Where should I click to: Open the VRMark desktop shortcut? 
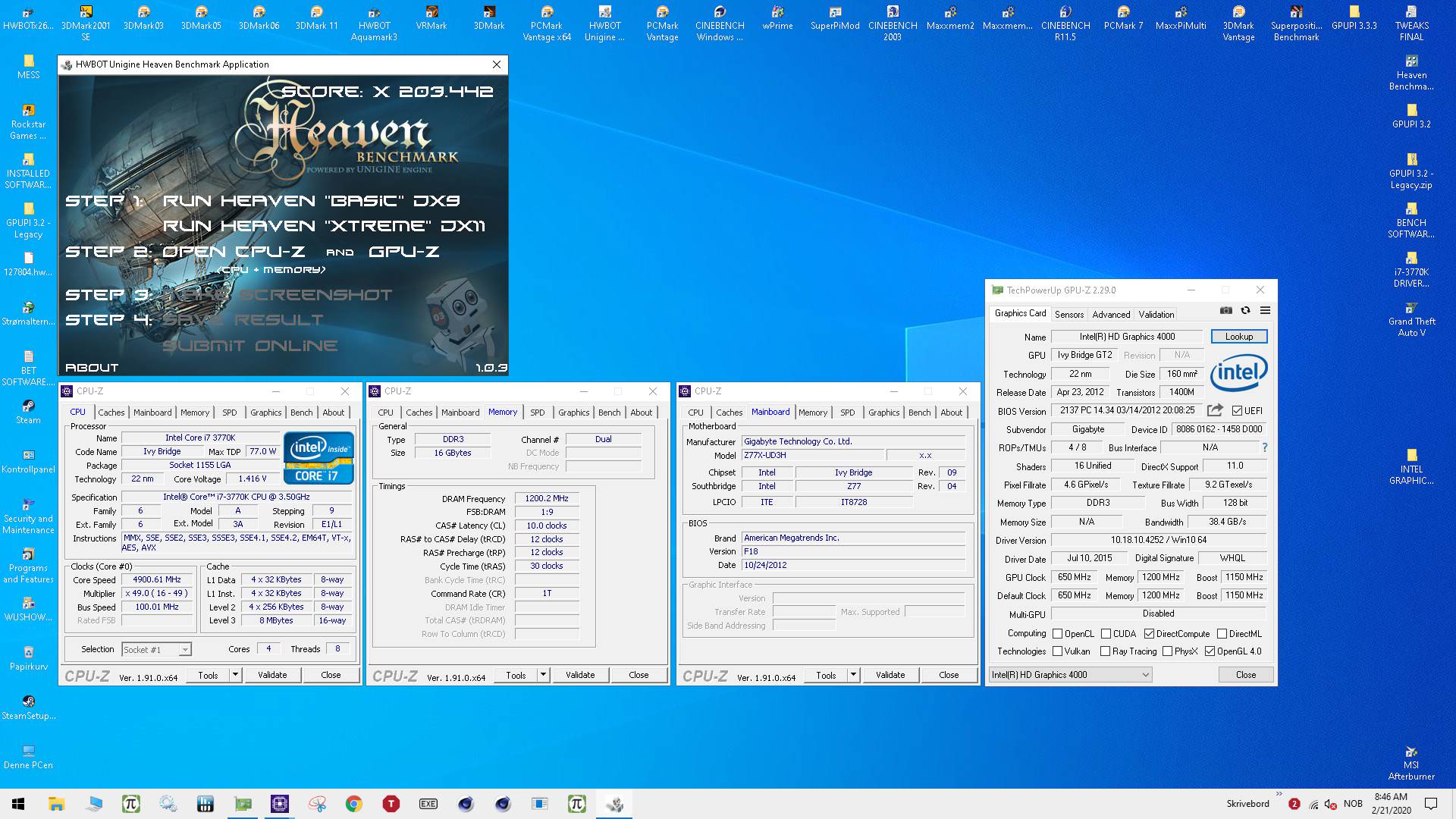(x=431, y=18)
